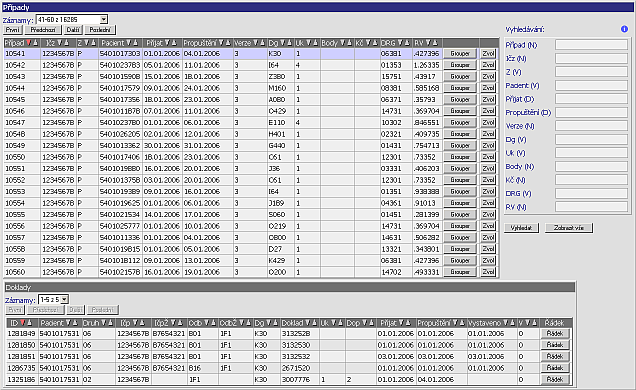The width and height of the screenshot is (636, 390).
Task: Focus the Přijat (D) search field
Action: [x=591, y=99]
